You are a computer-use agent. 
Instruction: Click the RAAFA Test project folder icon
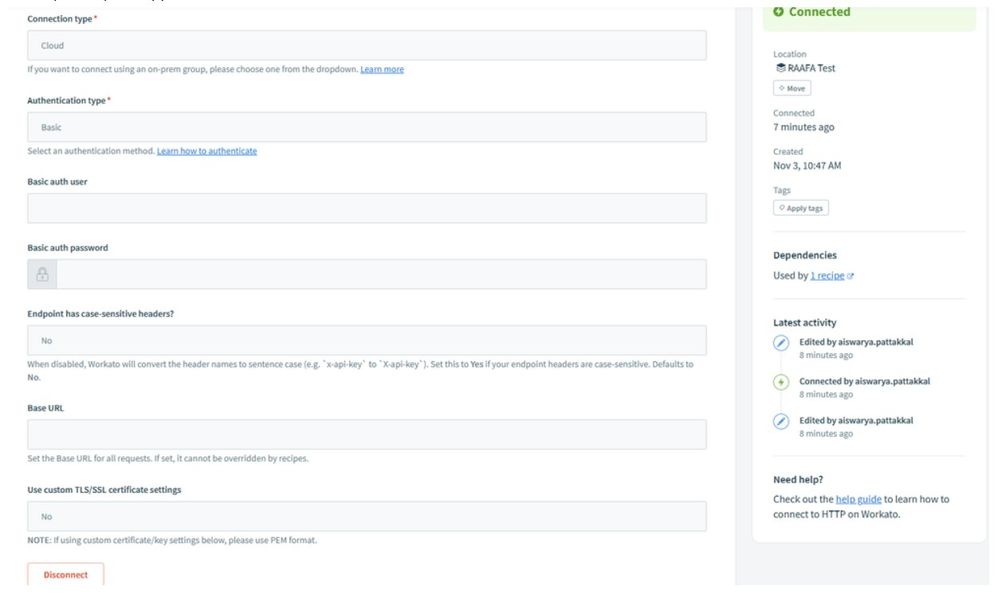(780, 68)
